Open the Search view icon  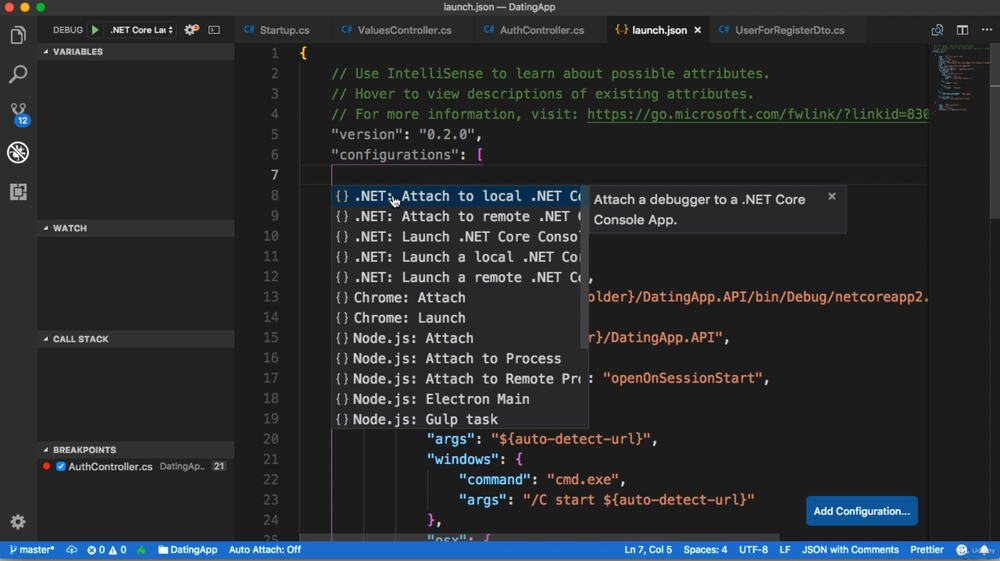tap(18, 74)
